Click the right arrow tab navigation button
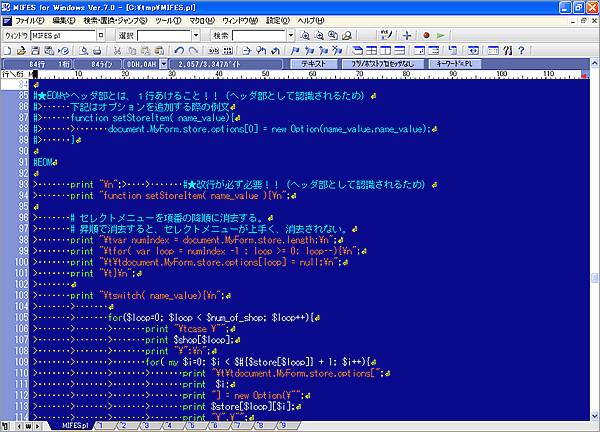Image resolution: width=600 pixels, height=432 pixels. click(38, 426)
